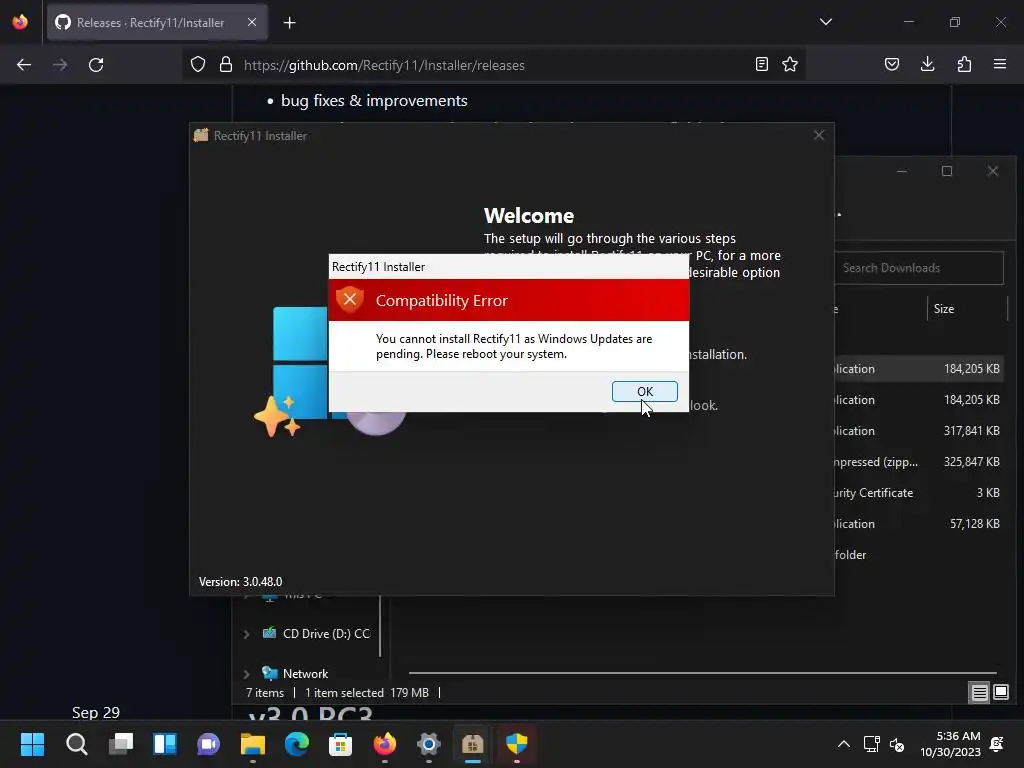The width and height of the screenshot is (1024, 768).
Task: Open Firefox extensions puzzle icon
Action: [964, 64]
